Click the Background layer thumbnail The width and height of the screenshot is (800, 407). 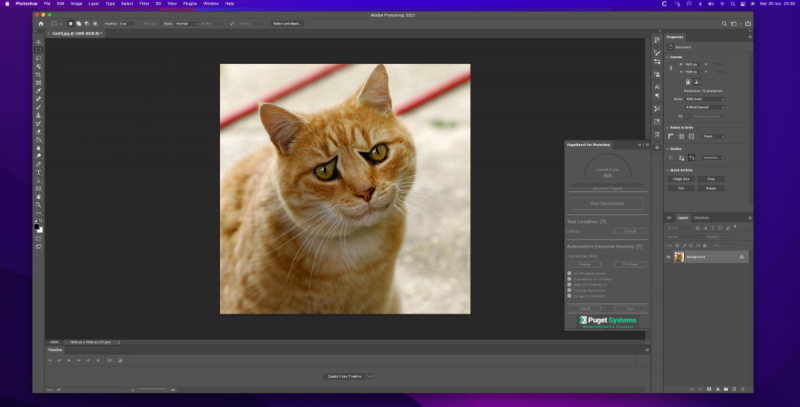tap(679, 257)
